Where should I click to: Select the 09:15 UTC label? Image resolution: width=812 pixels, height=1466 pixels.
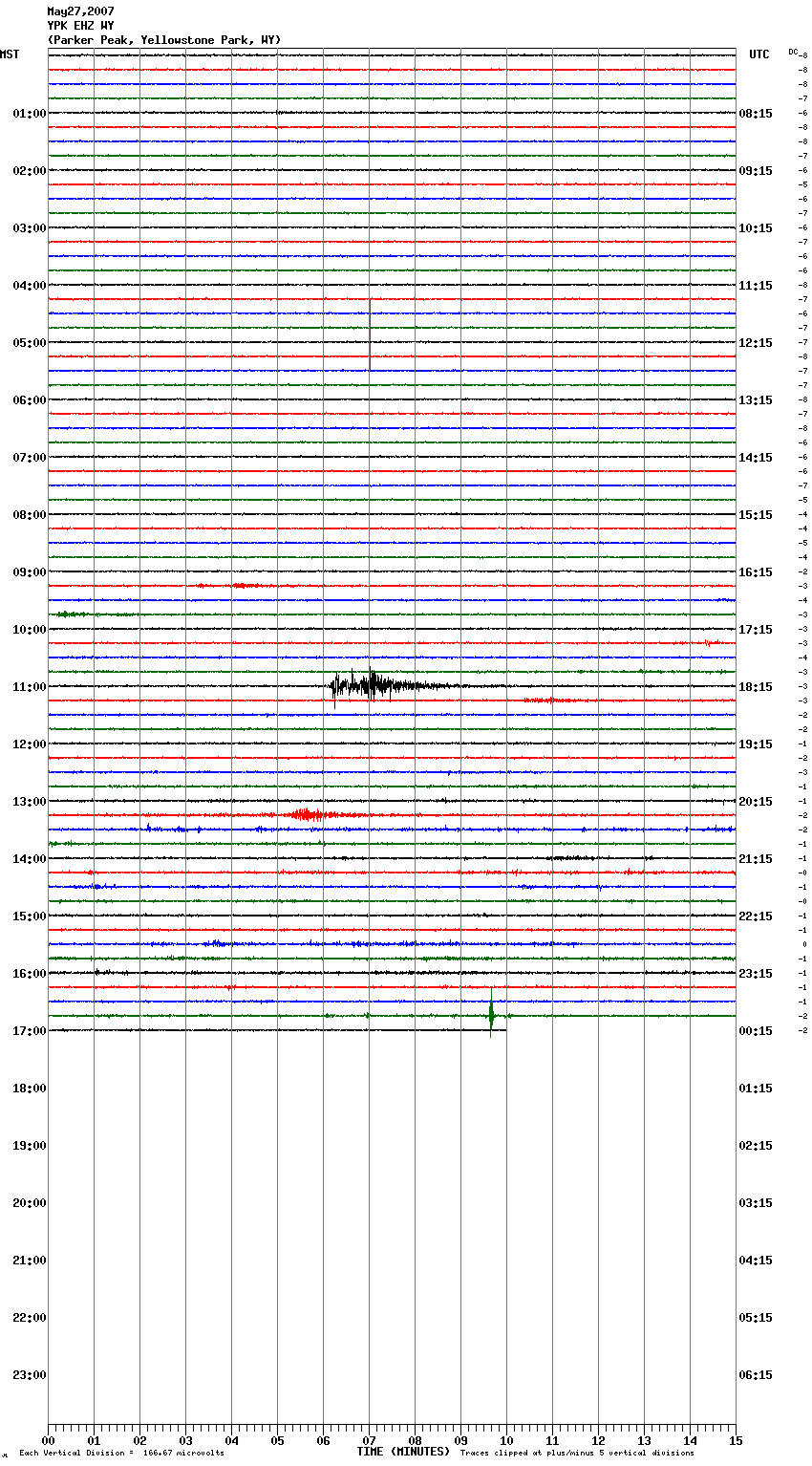point(756,171)
